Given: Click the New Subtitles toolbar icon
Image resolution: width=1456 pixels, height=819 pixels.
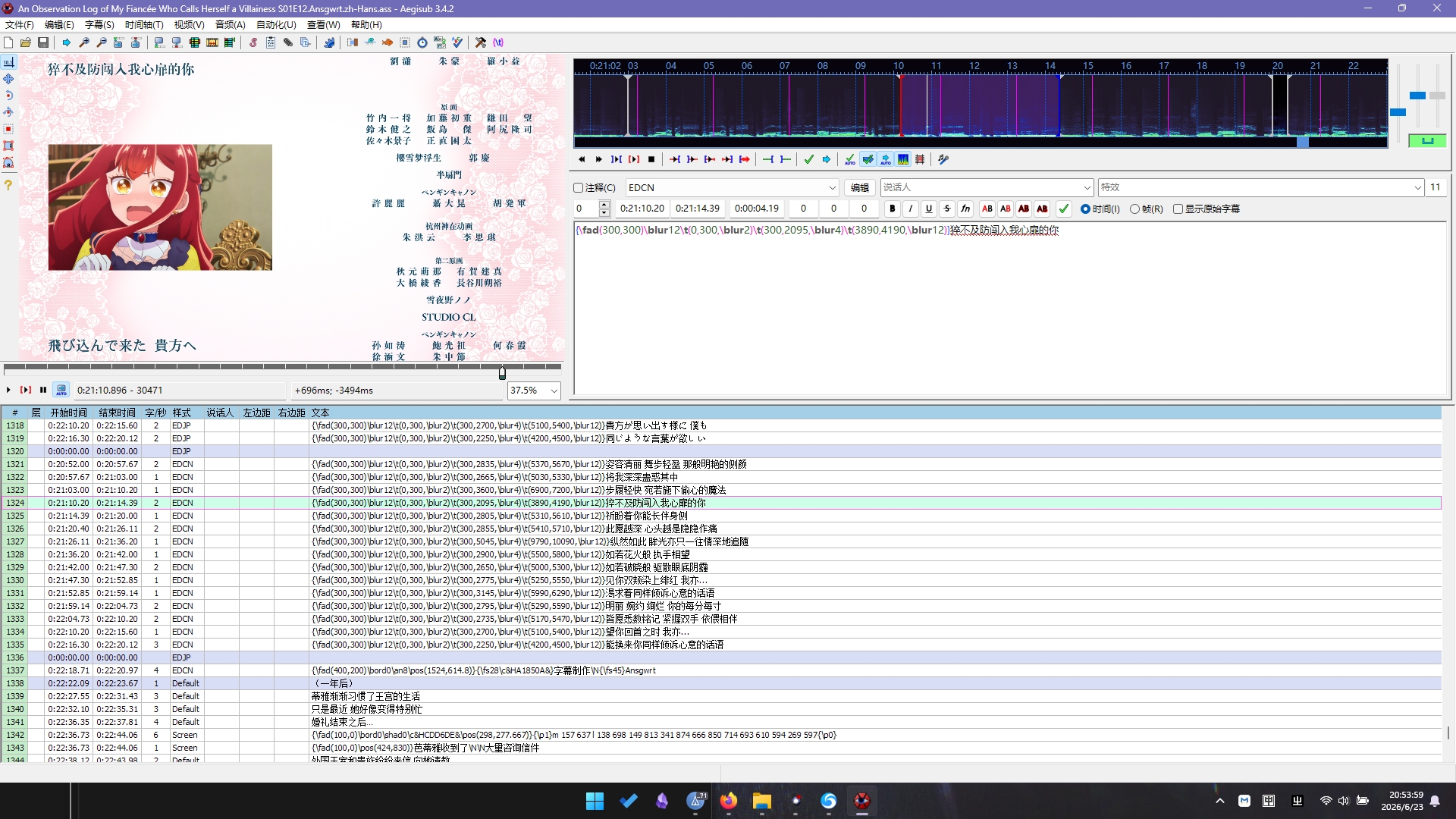Looking at the screenshot, I should (8, 42).
